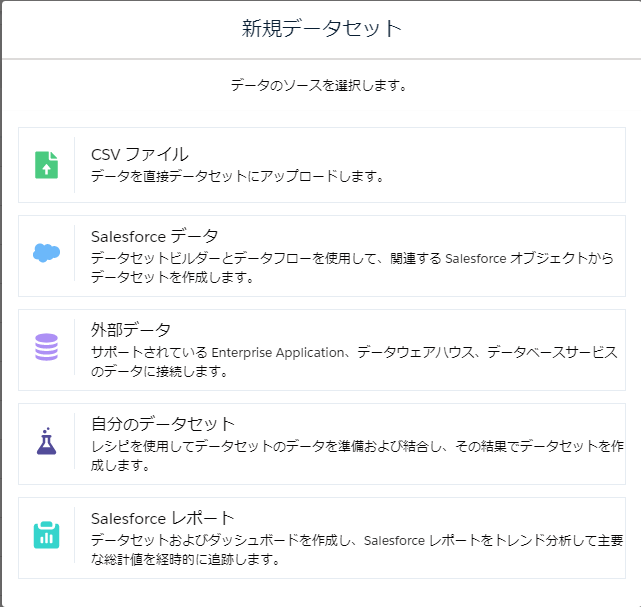This screenshot has height=607, width=641.
Task: Click the データのソースを選択します instruction text
Action: (x=320, y=86)
